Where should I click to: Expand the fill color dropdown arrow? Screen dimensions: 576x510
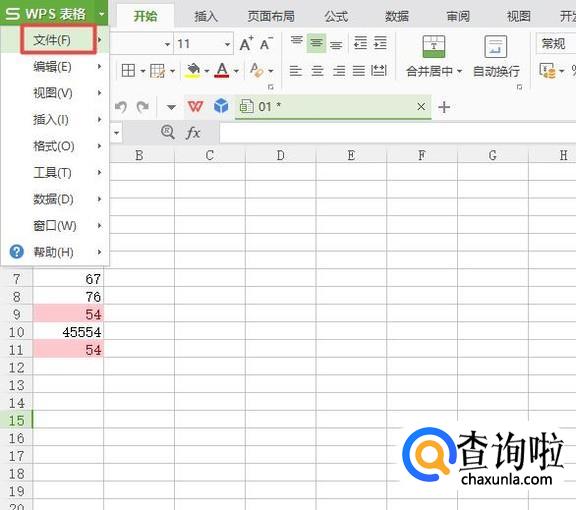click(207, 71)
